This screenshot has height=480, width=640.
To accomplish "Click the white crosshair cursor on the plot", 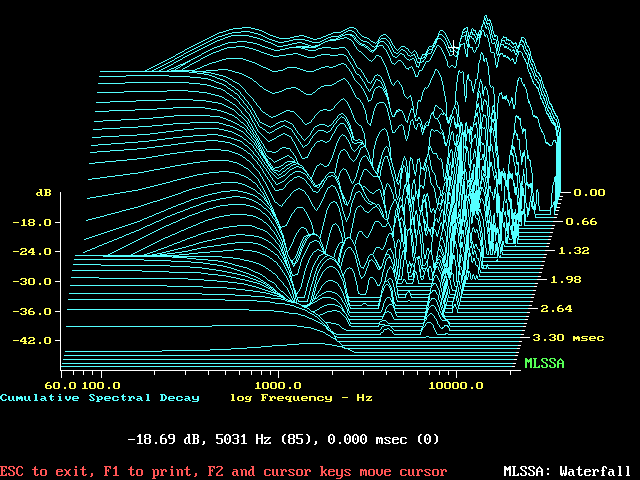I will pos(453,48).
